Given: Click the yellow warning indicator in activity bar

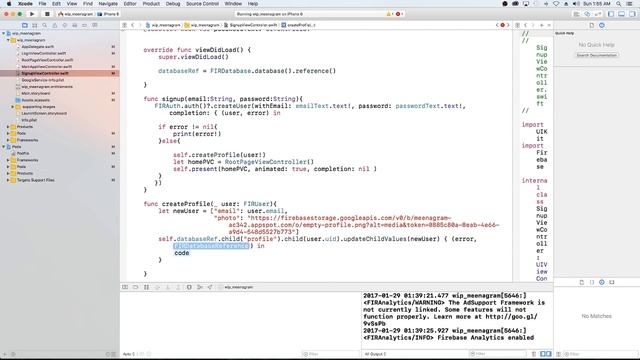Looking at the screenshot, I should point(389,14).
